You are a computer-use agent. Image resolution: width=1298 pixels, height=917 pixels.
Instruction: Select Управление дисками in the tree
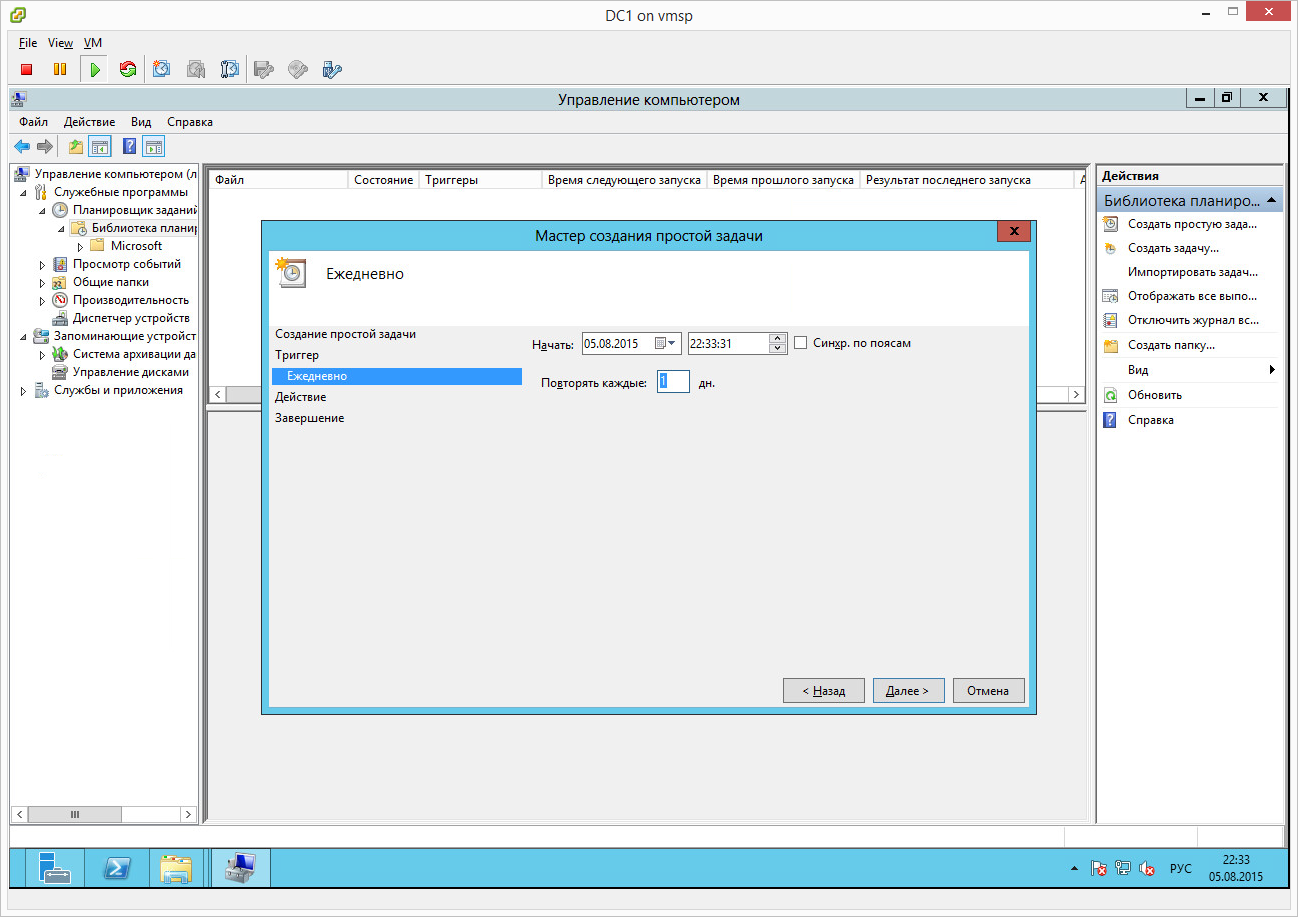(131, 372)
